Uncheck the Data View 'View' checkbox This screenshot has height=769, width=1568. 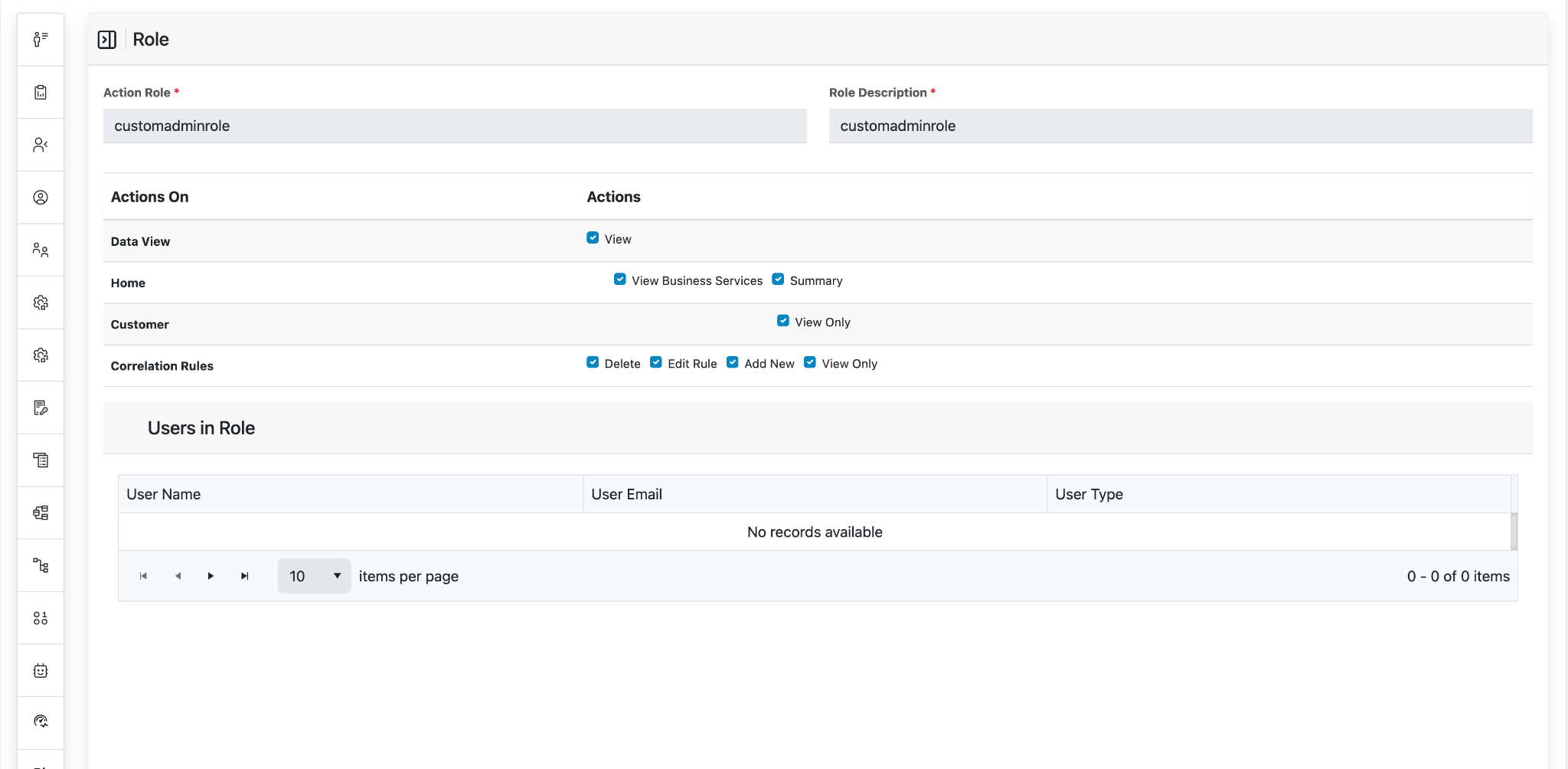coord(593,238)
